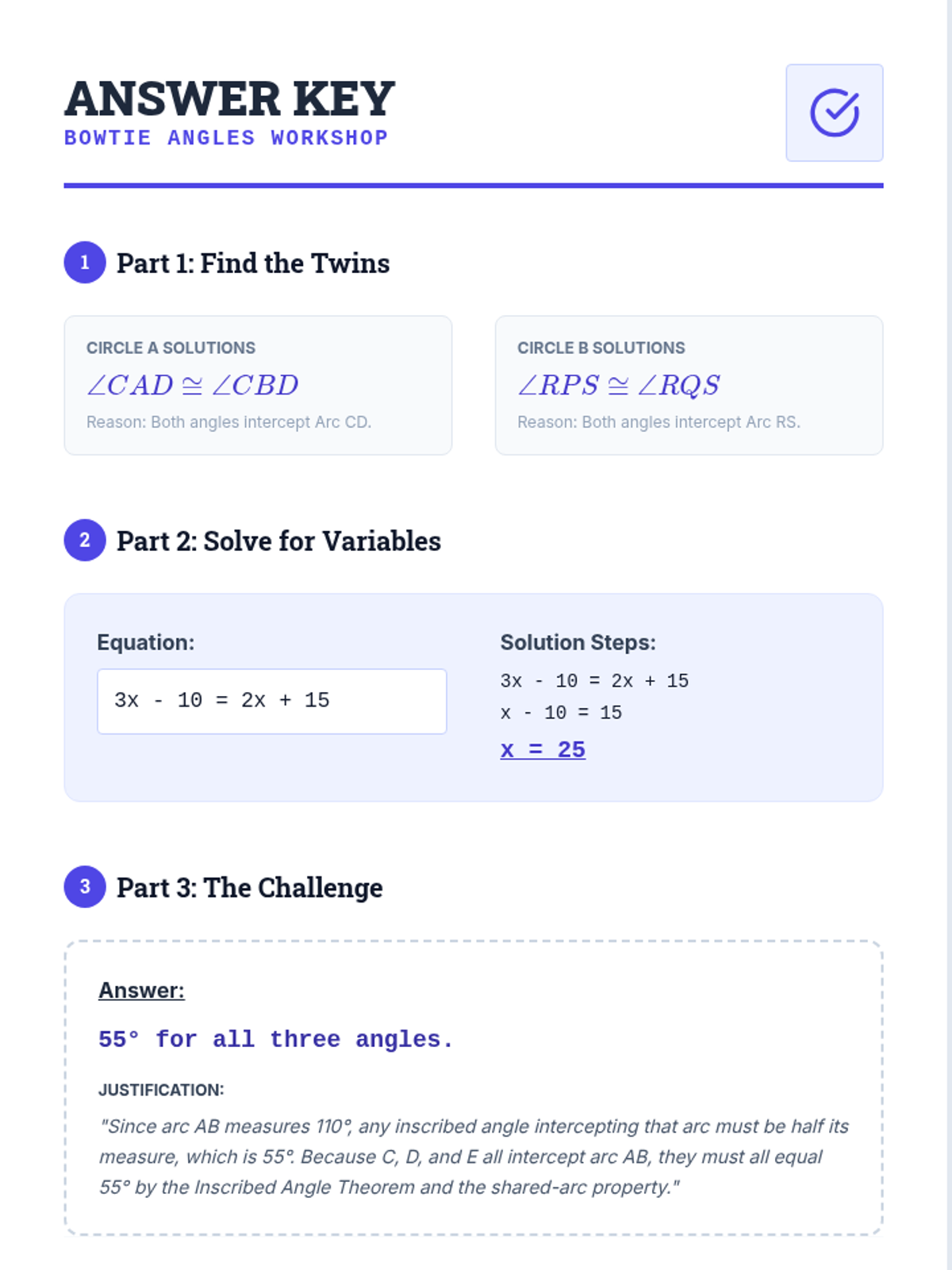Click the ANSWER KEY title

pyautogui.click(x=229, y=99)
